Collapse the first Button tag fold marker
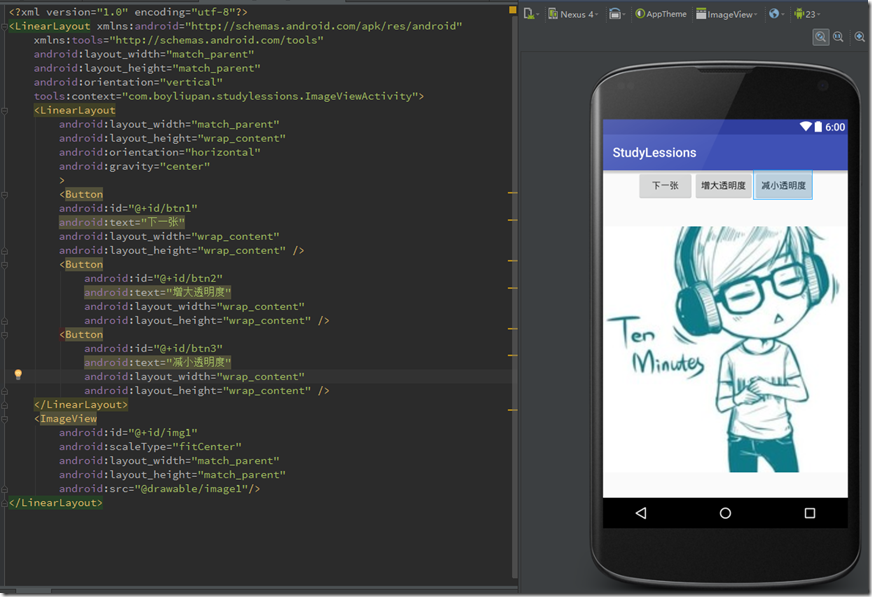 tap(5, 194)
